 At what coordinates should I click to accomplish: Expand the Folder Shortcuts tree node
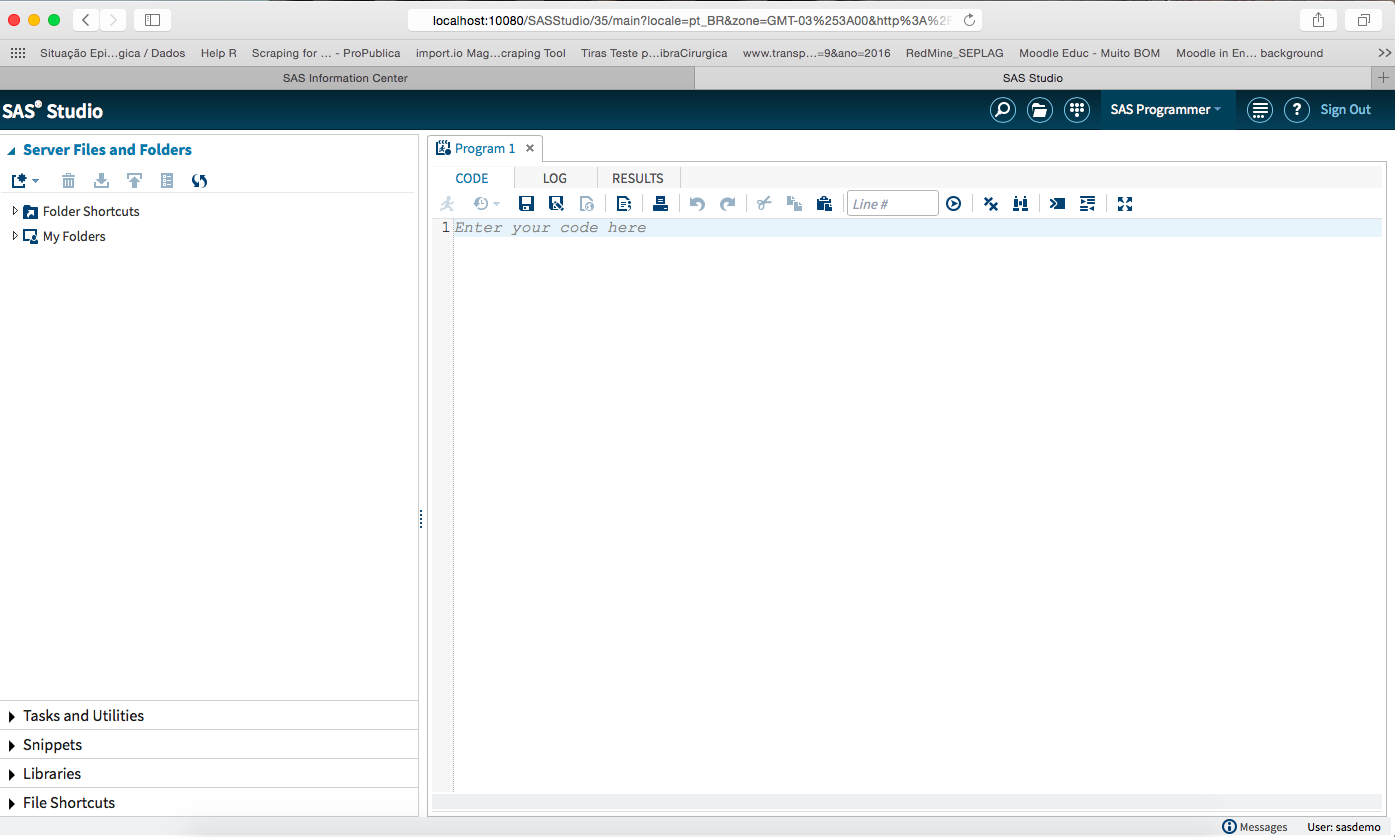click(15, 211)
